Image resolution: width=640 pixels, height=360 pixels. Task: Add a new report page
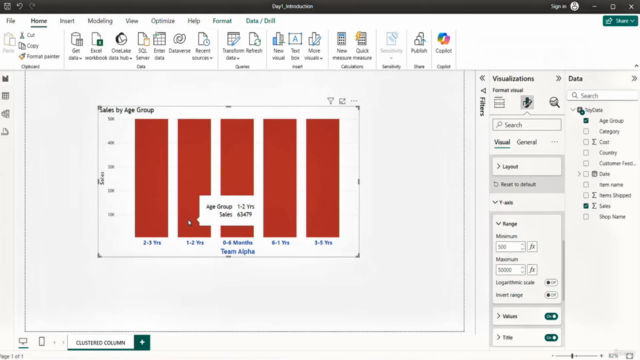point(142,342)
